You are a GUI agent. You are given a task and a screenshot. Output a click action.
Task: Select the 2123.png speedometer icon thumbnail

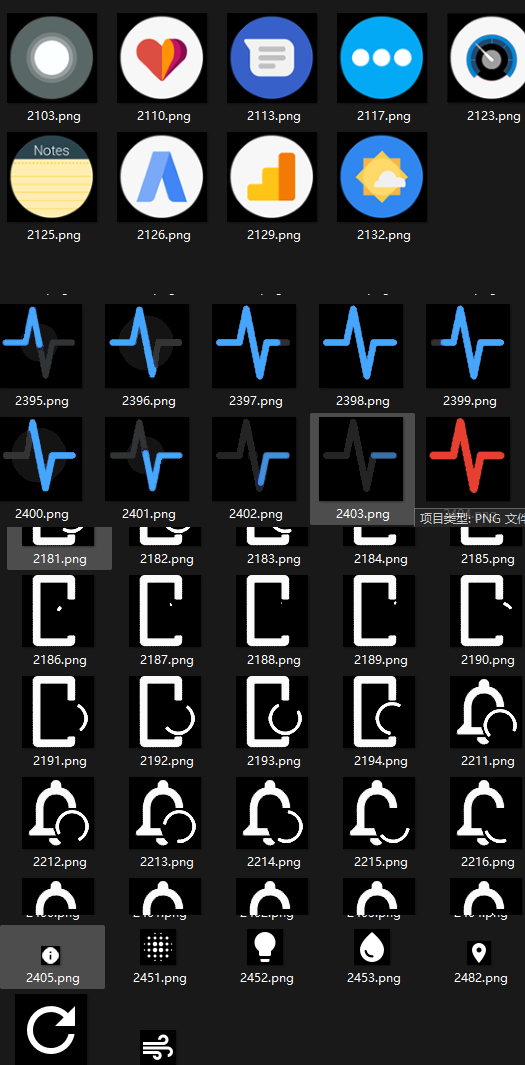point(486,58)
